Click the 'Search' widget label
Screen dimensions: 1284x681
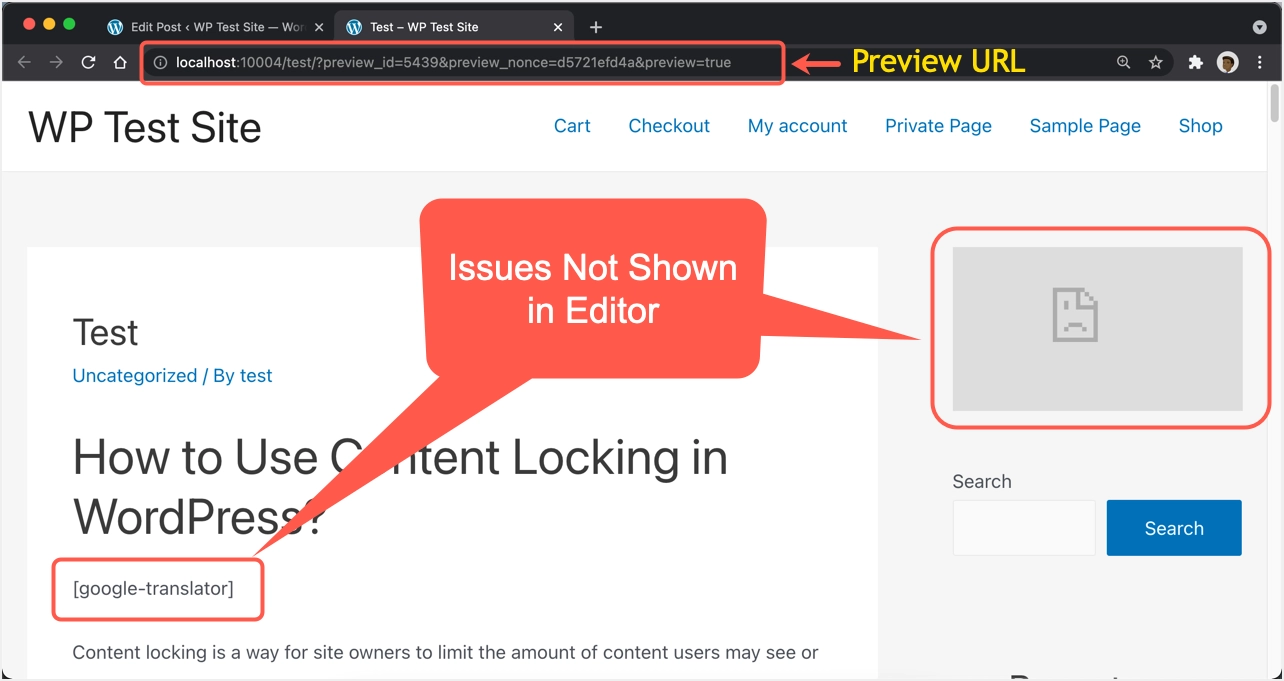982,482
